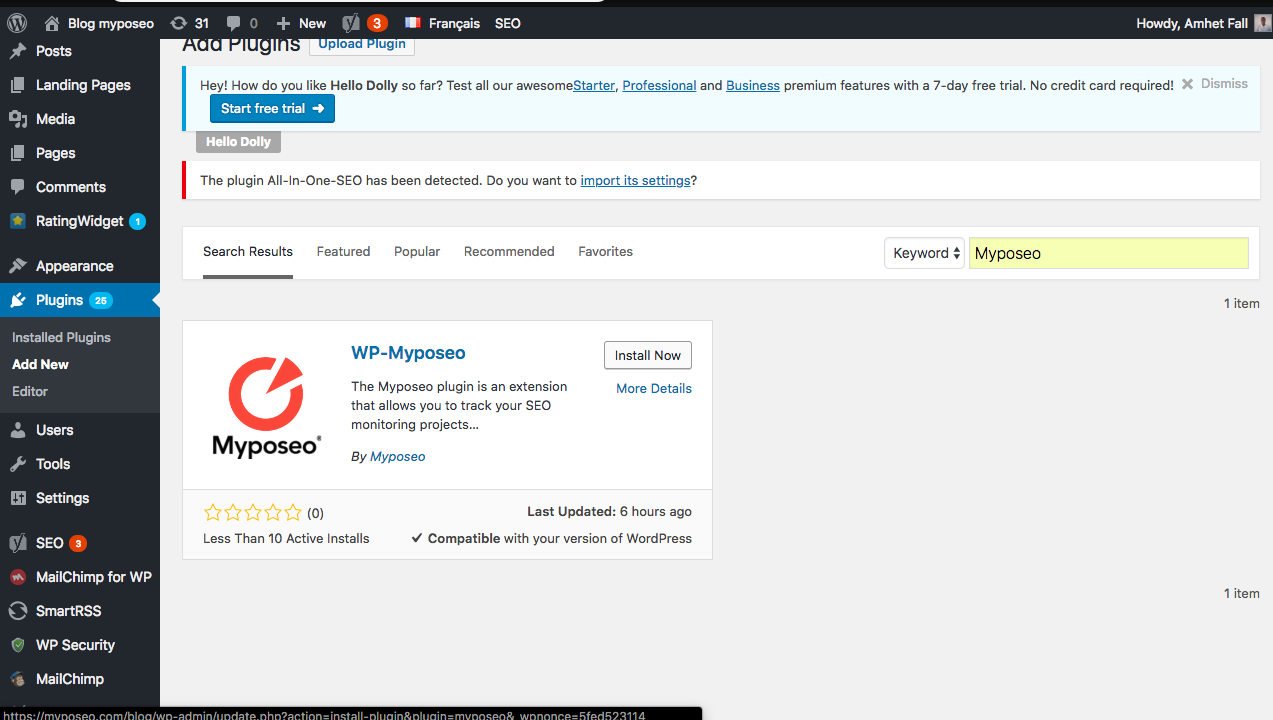The width and height of the screenshot is (1273, 720).
Task: Switch to the Favorites tab
Action: coord(605,252)
